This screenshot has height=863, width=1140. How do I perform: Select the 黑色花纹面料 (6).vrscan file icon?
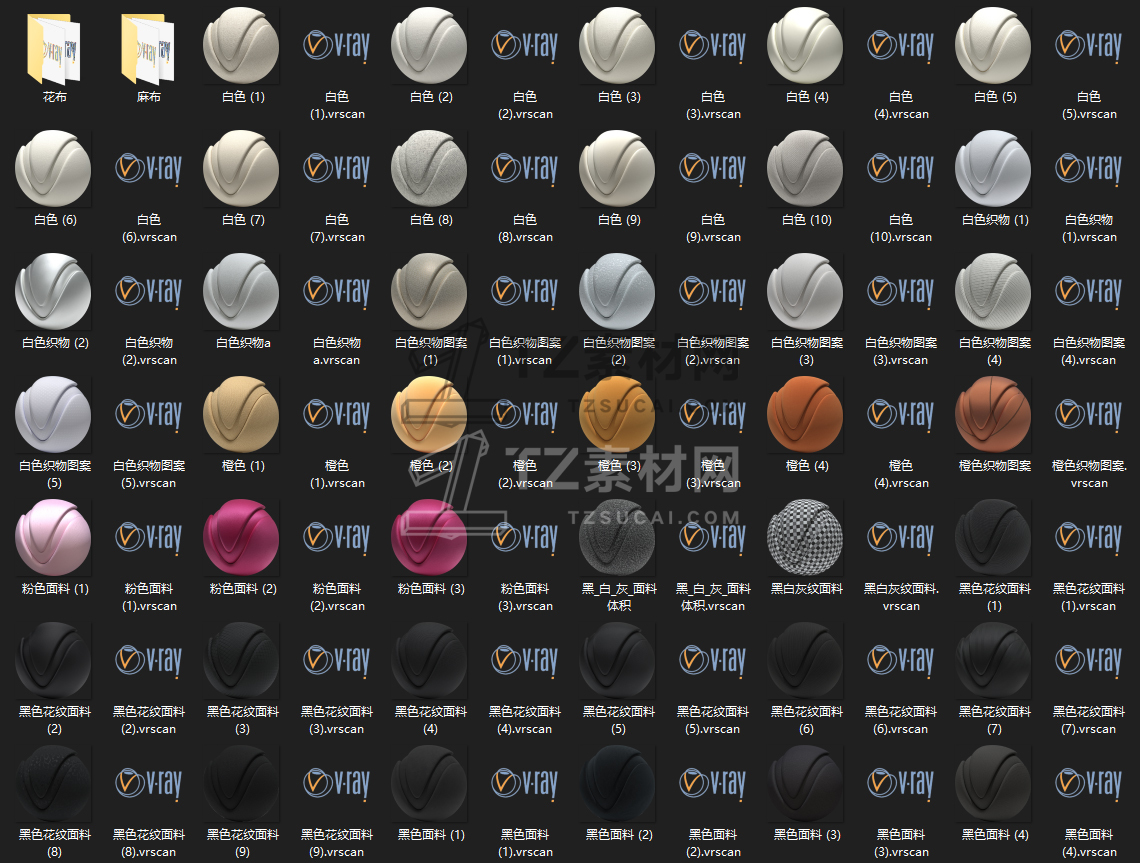901,660
